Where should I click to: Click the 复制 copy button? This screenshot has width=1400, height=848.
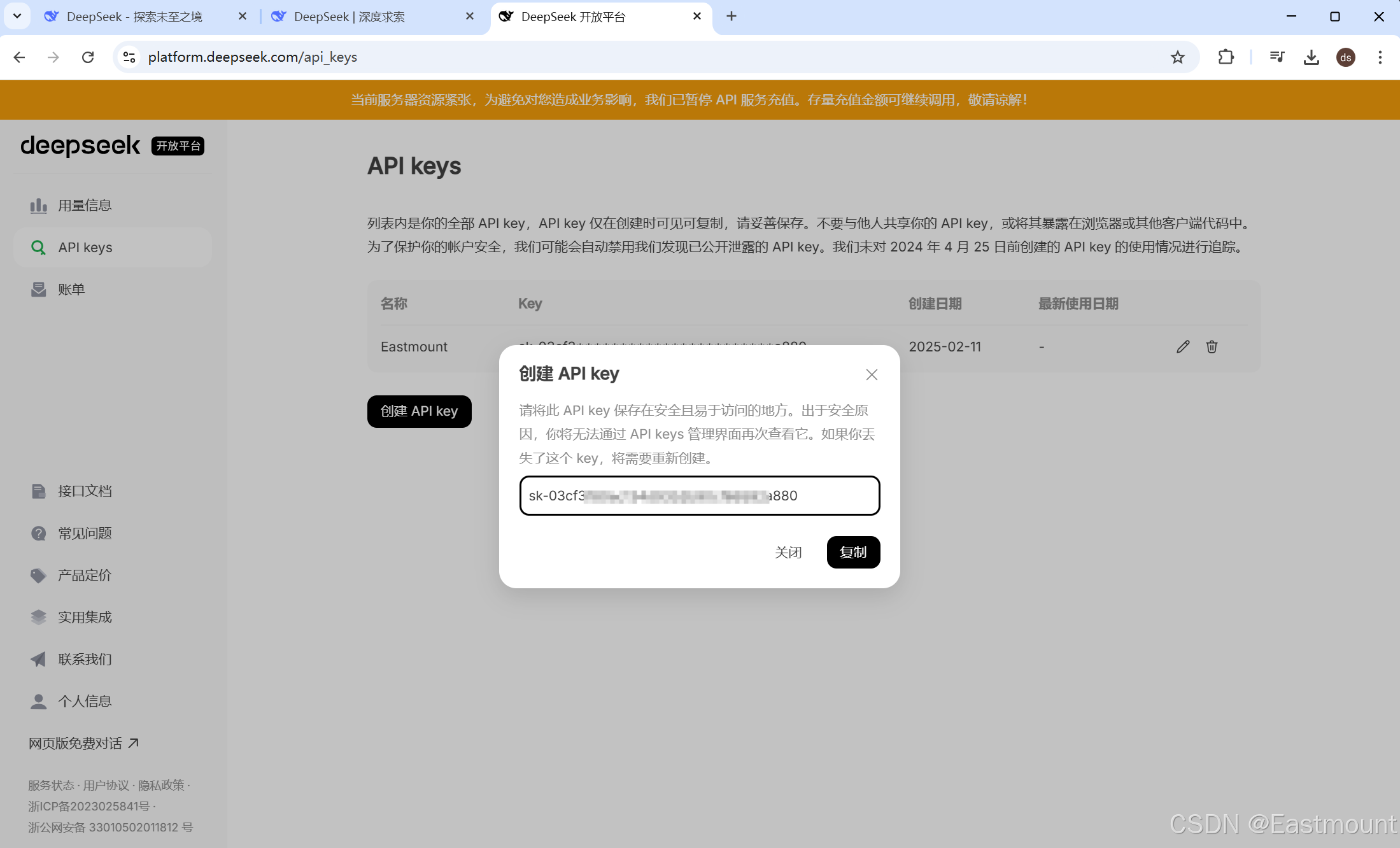pos(852,552)
